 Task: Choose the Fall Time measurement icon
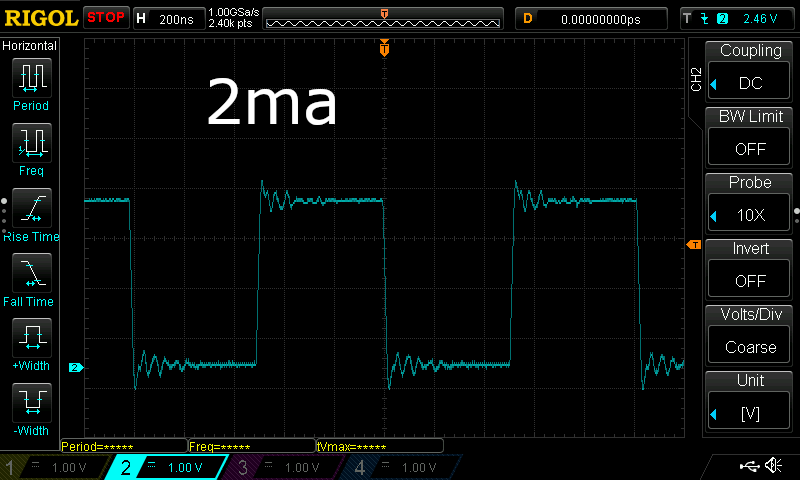coord(31,275)
